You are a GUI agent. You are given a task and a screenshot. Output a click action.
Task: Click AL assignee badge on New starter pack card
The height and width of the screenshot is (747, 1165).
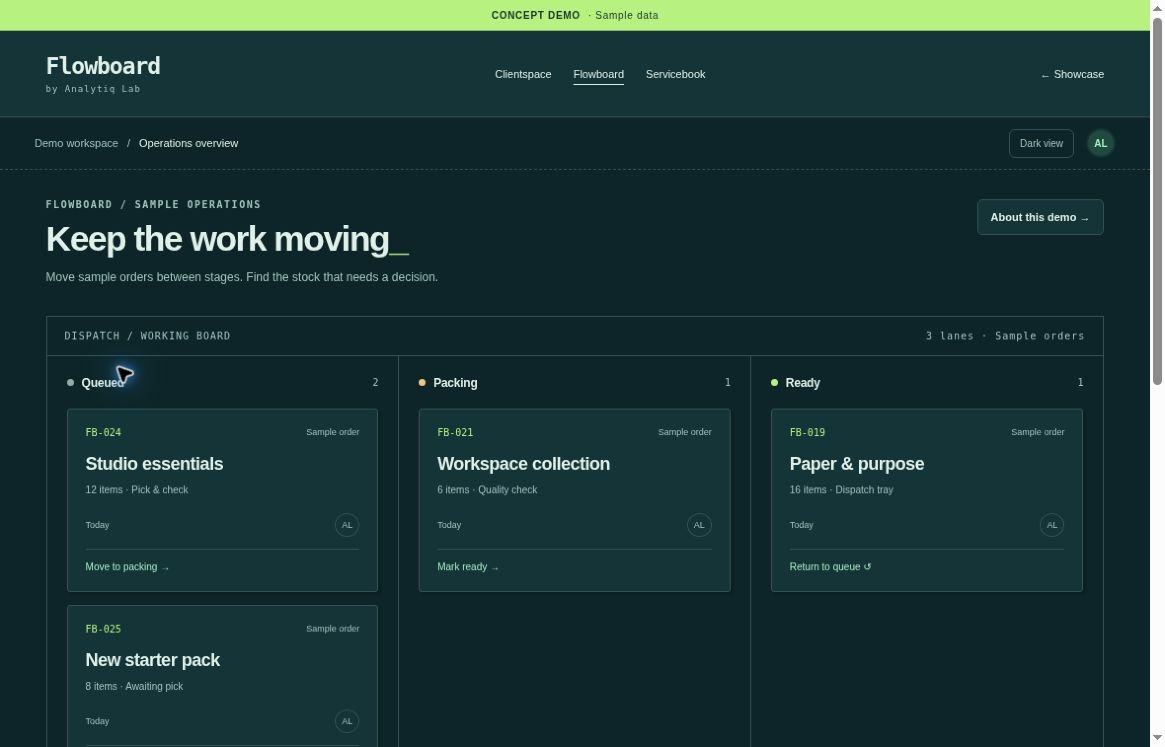tap(347, 721)
